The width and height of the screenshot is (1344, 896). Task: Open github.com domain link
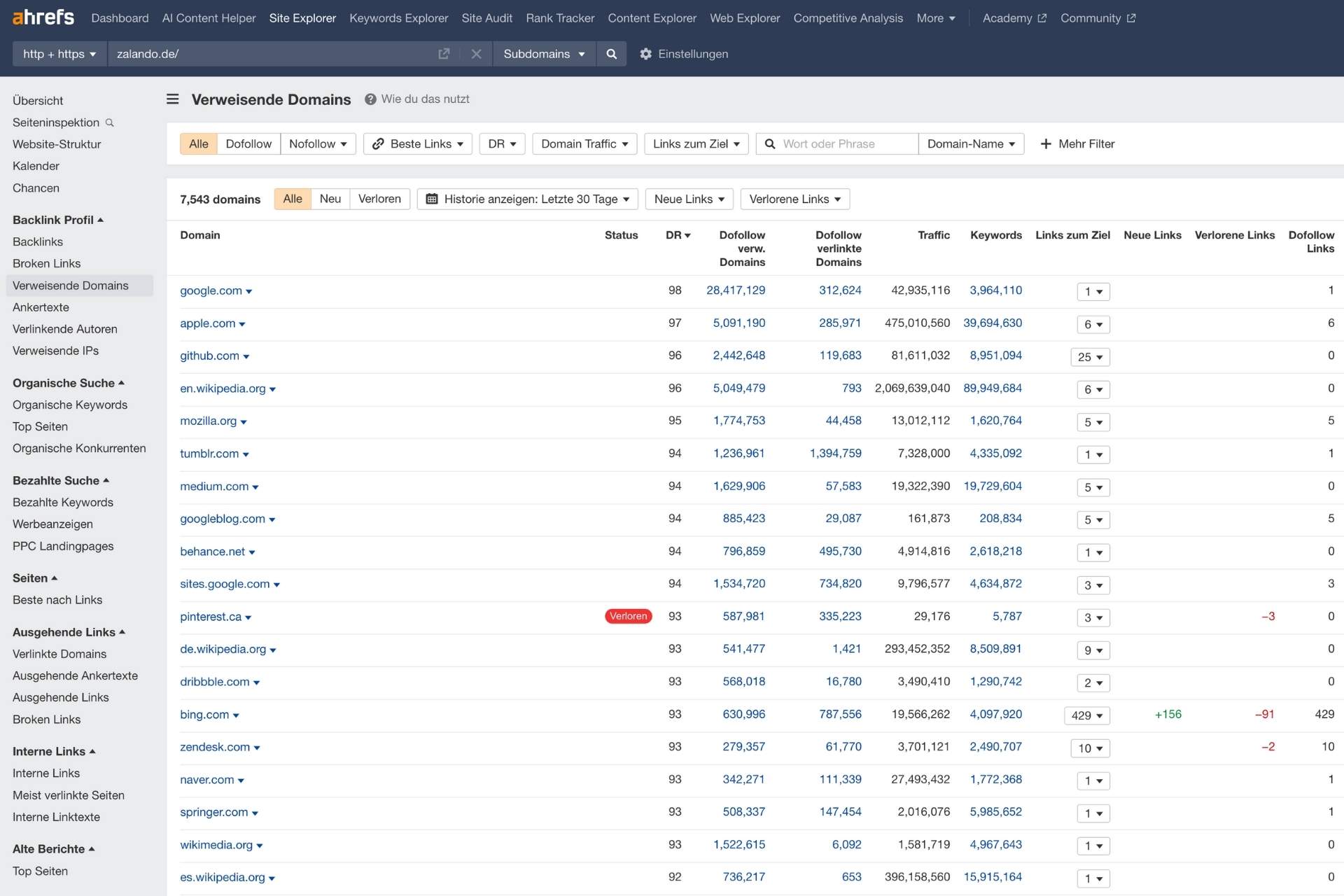(209, 356)
